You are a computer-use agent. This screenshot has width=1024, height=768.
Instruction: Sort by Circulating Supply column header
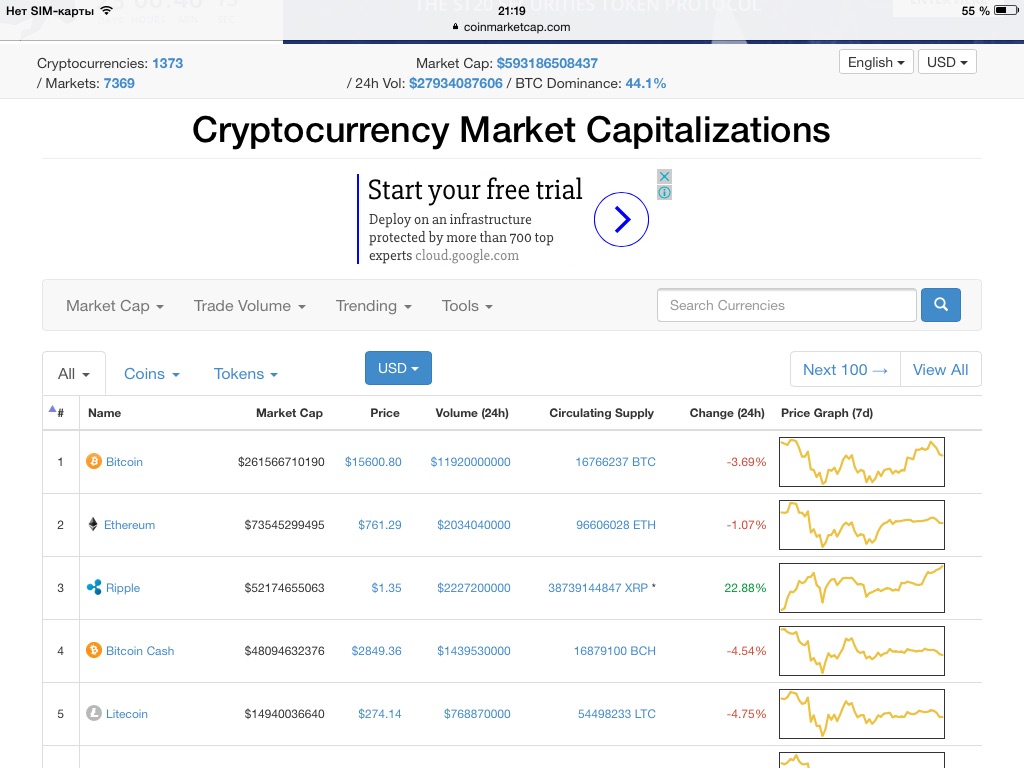click(x=601, y=413)
